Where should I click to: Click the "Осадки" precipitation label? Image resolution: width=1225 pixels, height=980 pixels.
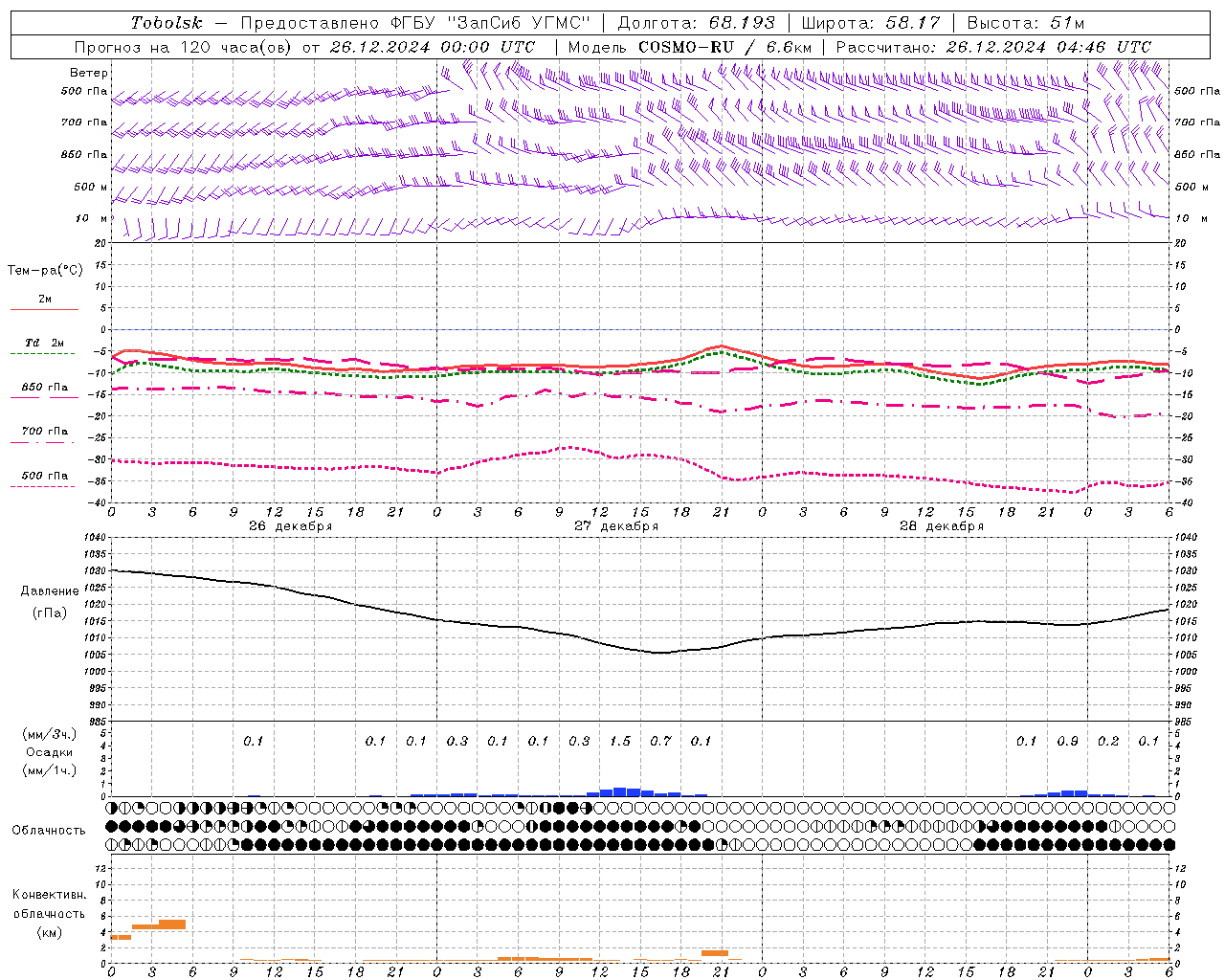50,752
